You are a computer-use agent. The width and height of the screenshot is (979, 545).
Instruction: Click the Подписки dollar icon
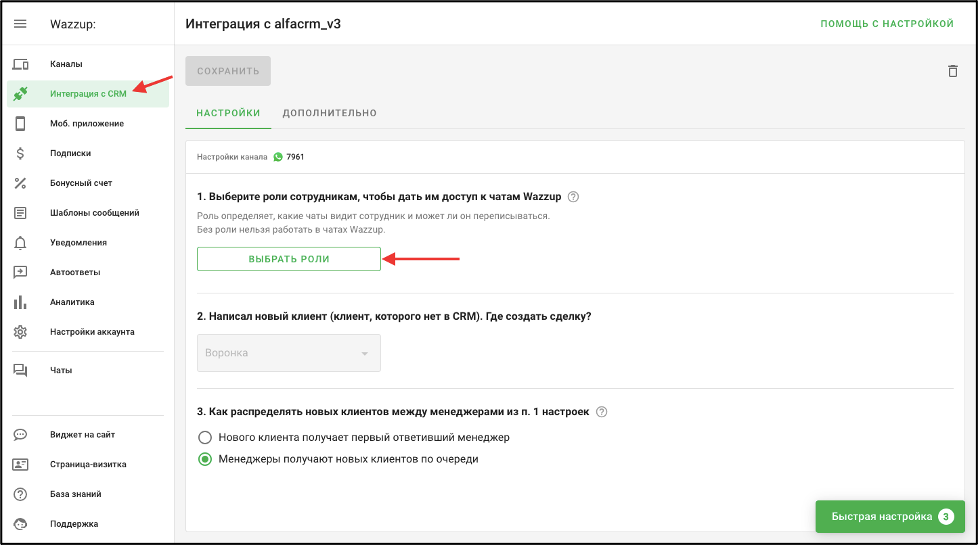click(21, 153)
